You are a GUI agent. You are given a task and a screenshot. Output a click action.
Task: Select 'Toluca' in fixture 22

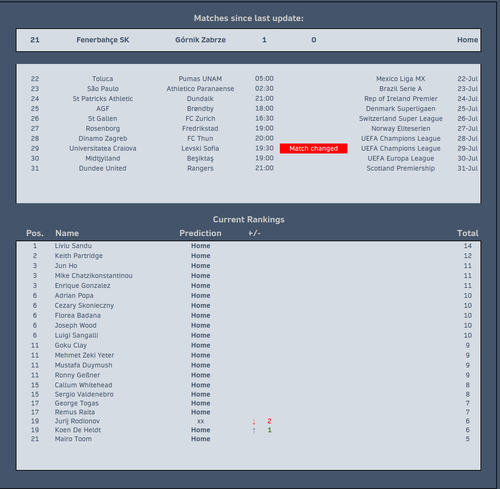click(103, 79)
